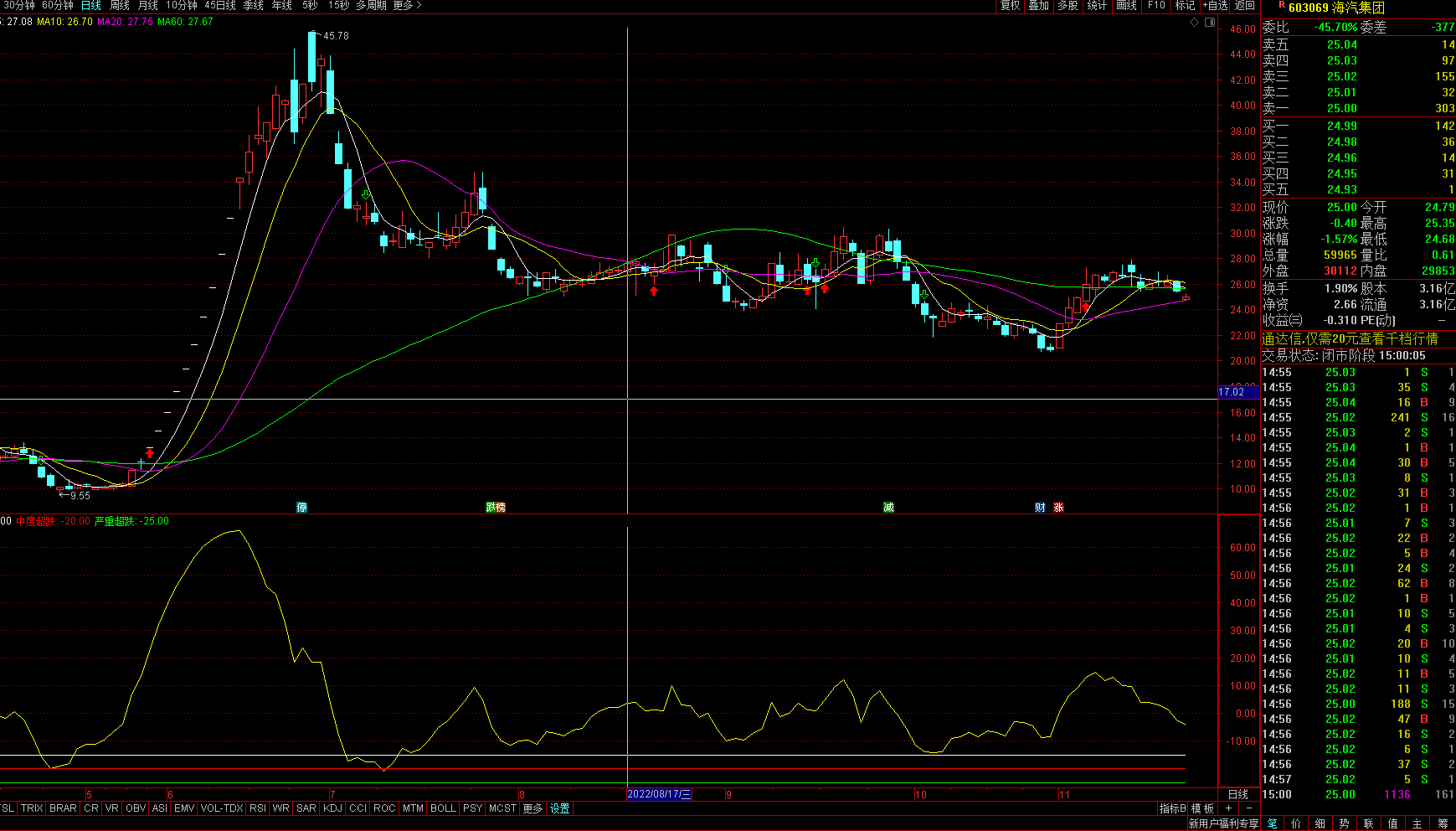1456x831 pixels.
Task: Expand 更多 indicators in bottom bar
Action: 532,808
